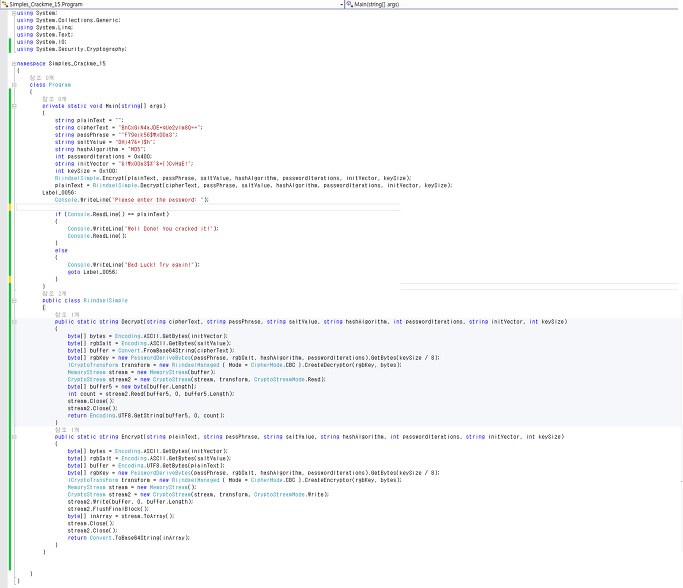Click the RijndaelSimple.Encrypt call in Main

[x=233, y=178]
